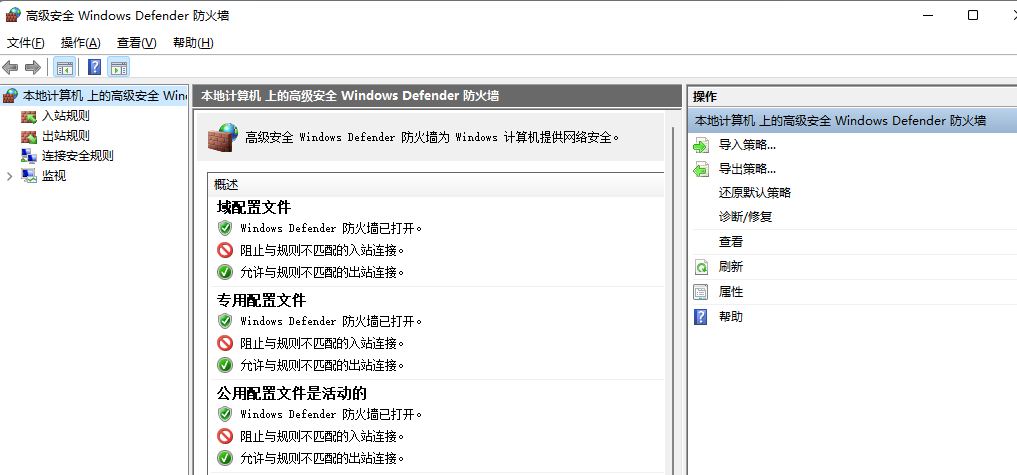This screenshot has width=1017, height=475.
Task: Open the 操作(A) menu
Action: pyautogui.click(x=80, y=43)
